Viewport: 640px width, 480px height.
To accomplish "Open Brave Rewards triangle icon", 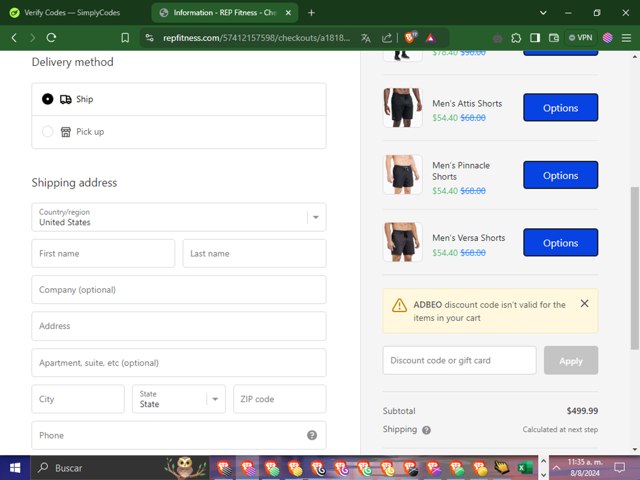I will (431, 38).
